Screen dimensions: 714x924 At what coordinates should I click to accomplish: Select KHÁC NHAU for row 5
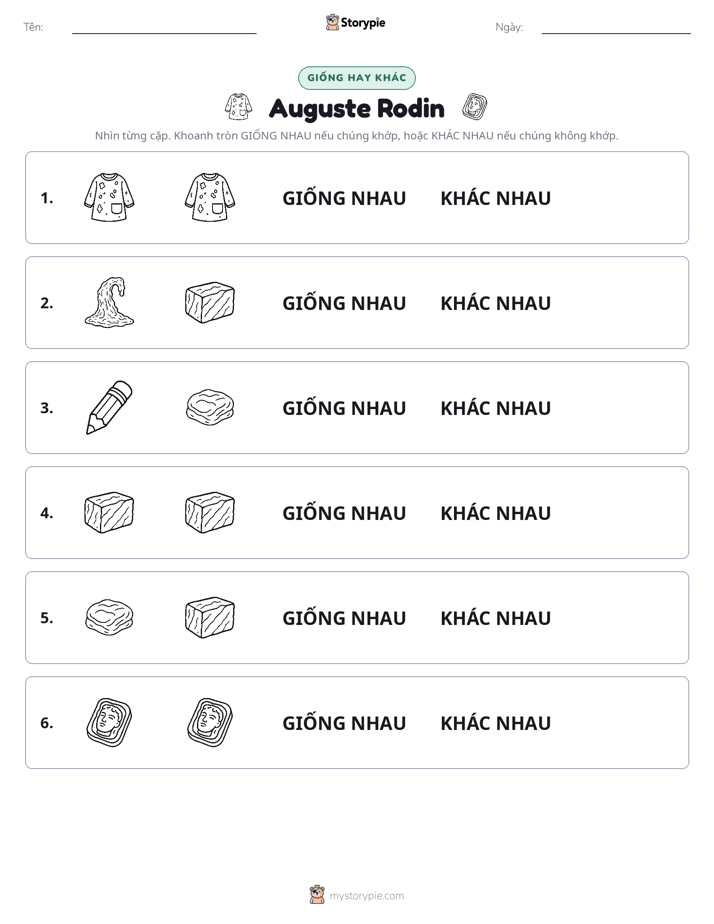coord(495,618)
